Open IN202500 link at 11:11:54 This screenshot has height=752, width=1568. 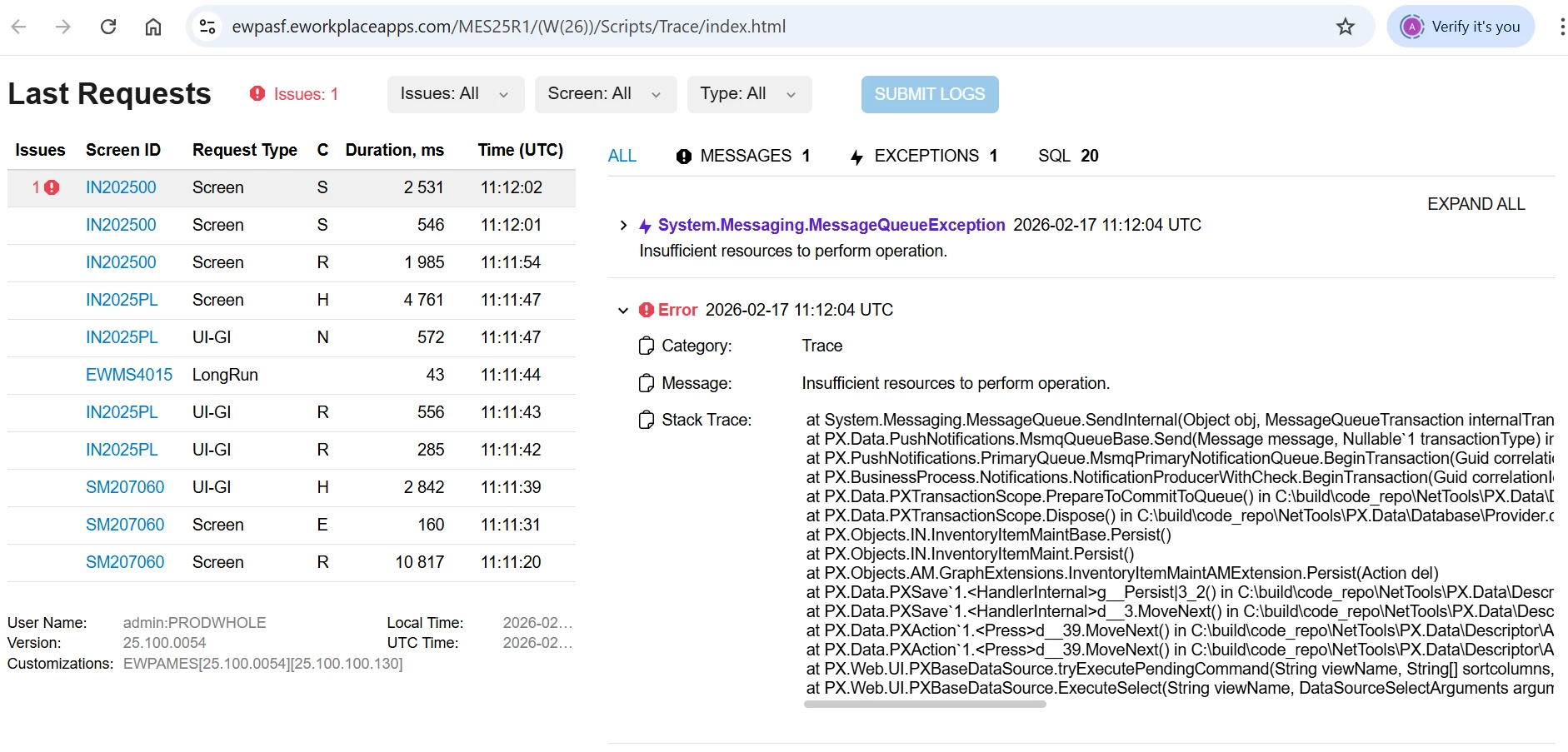click(x=121, y=262)
